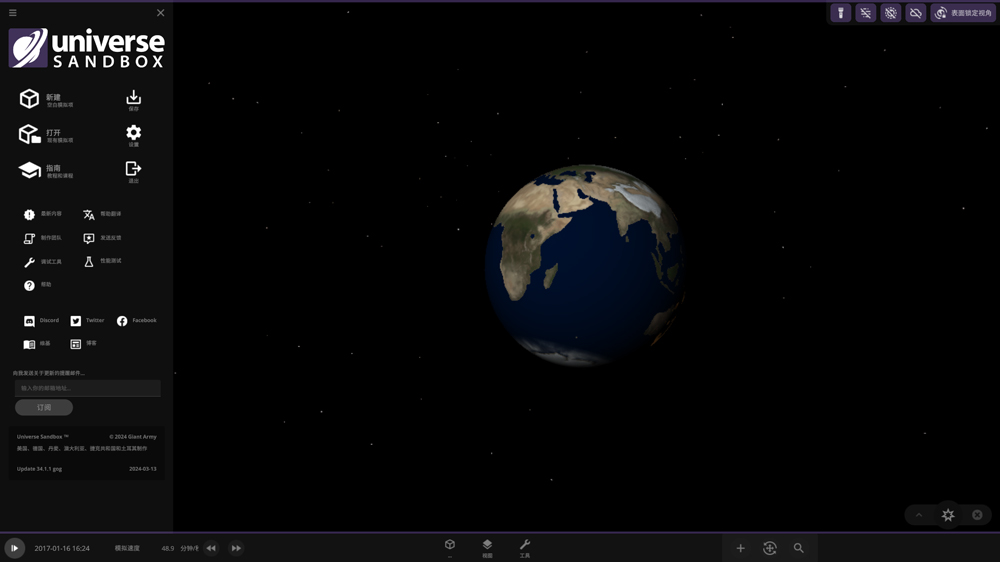Click the exit (退出) icon

[133, 172]
